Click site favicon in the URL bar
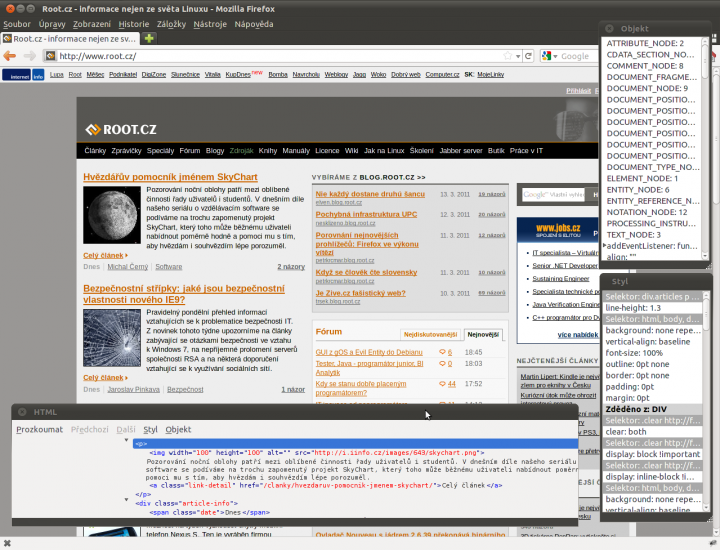The width and height of the screenshot is (720, 550). [x=51, y=56]
